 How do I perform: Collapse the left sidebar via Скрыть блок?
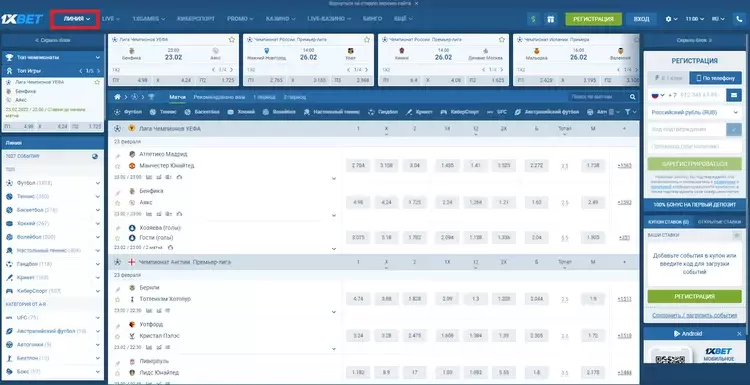point(53,40)
